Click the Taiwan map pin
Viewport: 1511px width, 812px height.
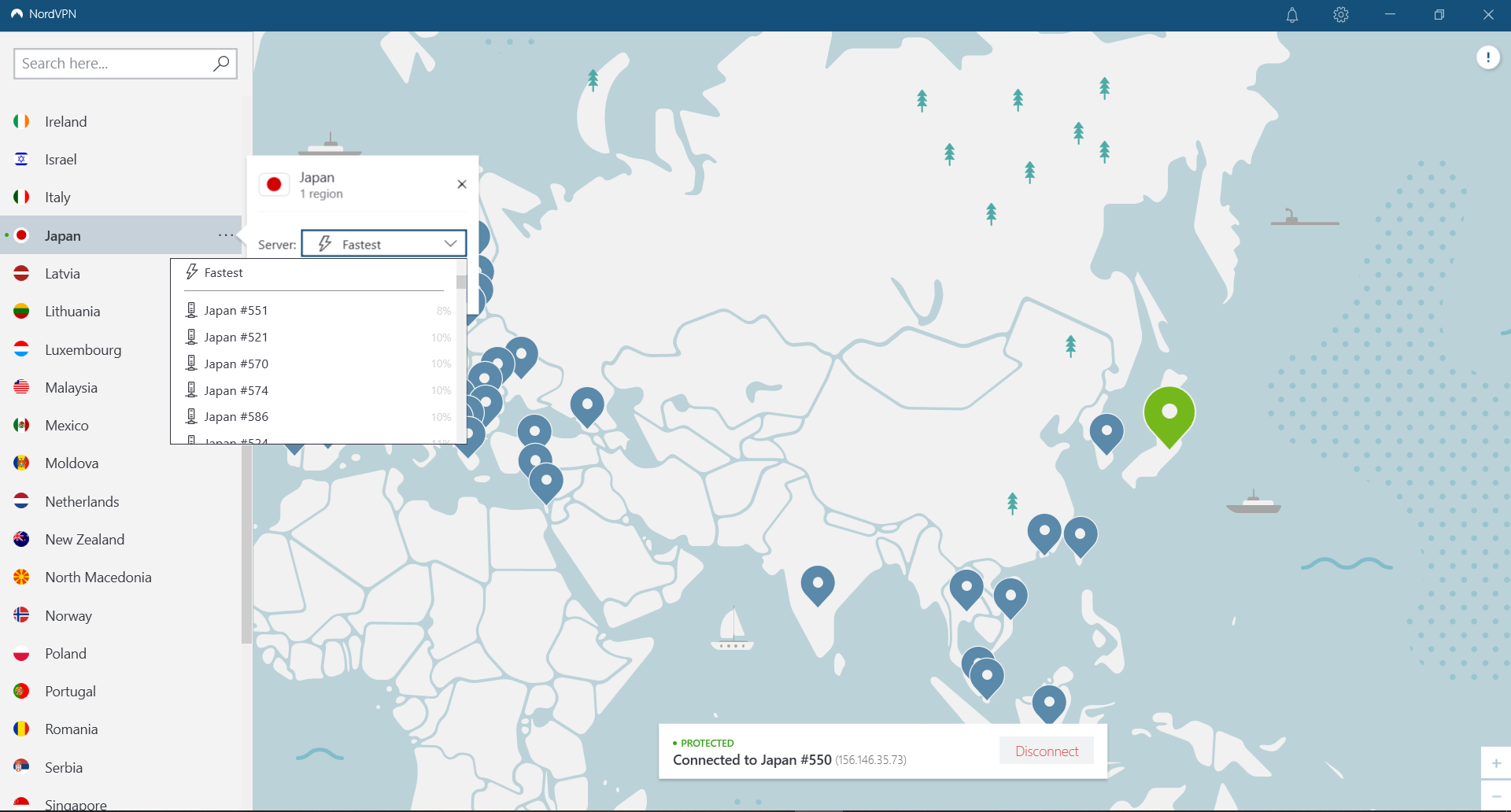pos(1081,537)
